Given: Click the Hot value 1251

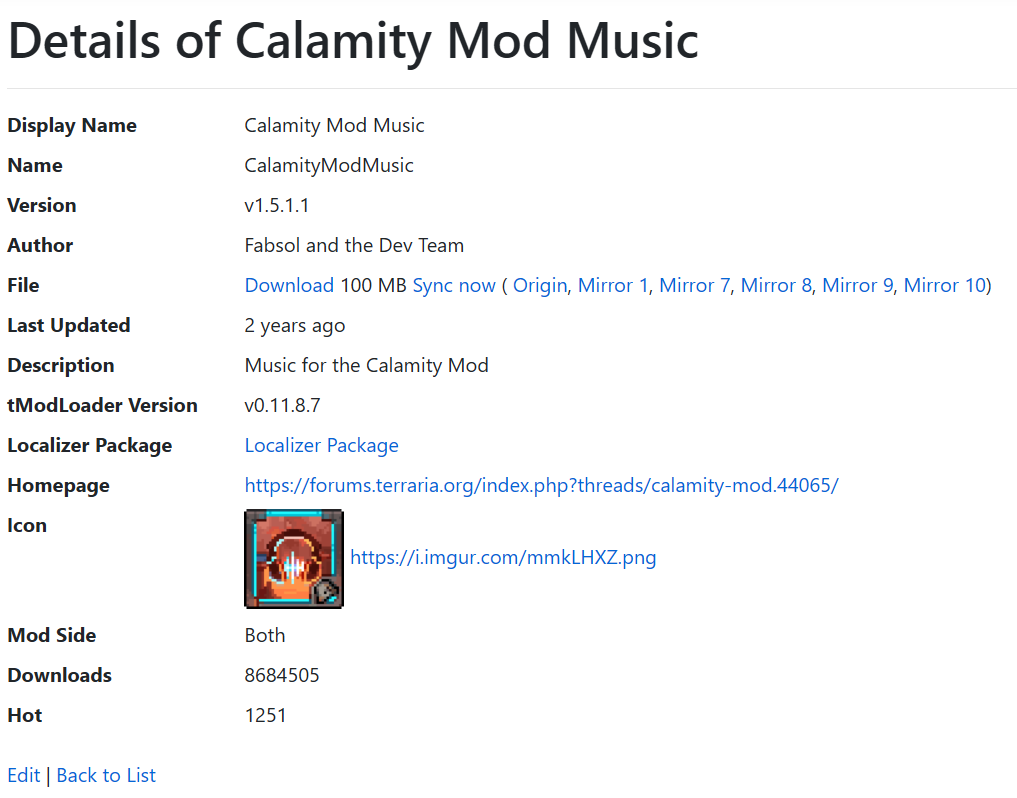Looking at the screenshot, I should point(265,716).
